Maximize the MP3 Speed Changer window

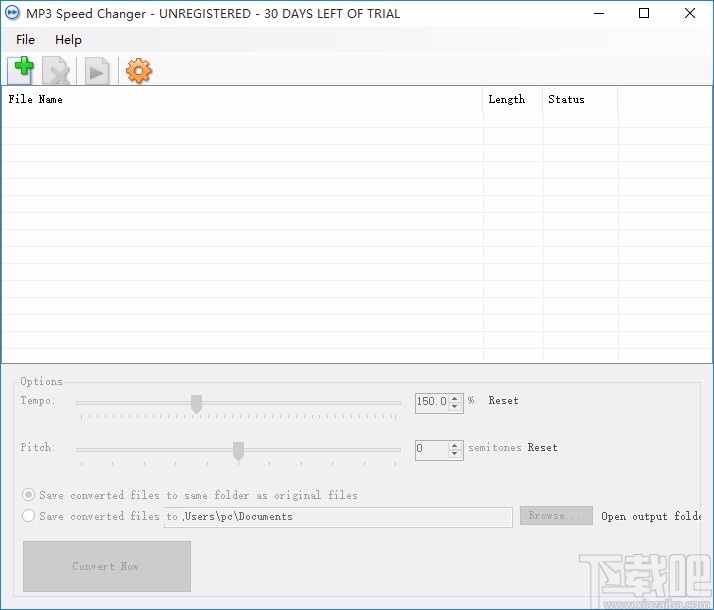[x=644, y=13]
